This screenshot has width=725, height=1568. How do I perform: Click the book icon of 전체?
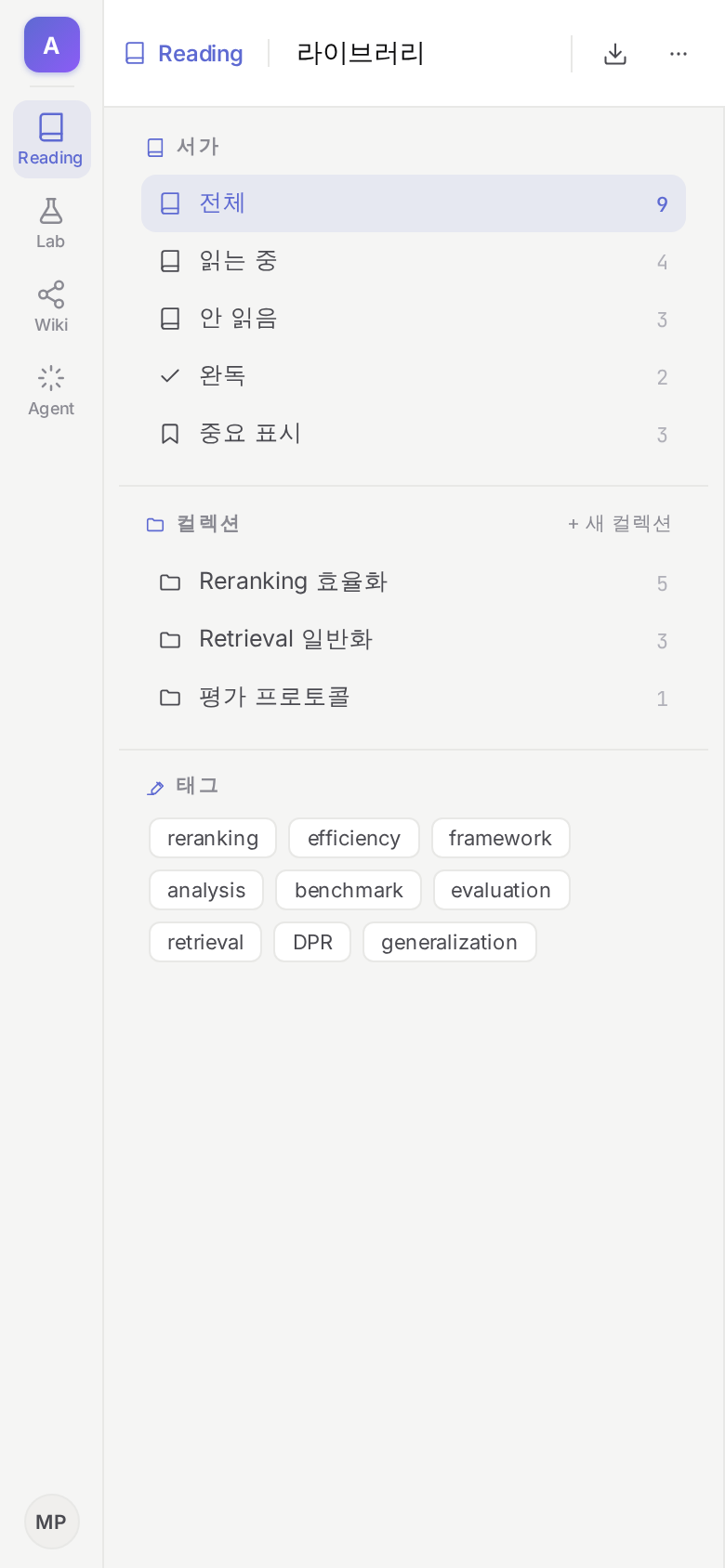[x=170, y=203]
